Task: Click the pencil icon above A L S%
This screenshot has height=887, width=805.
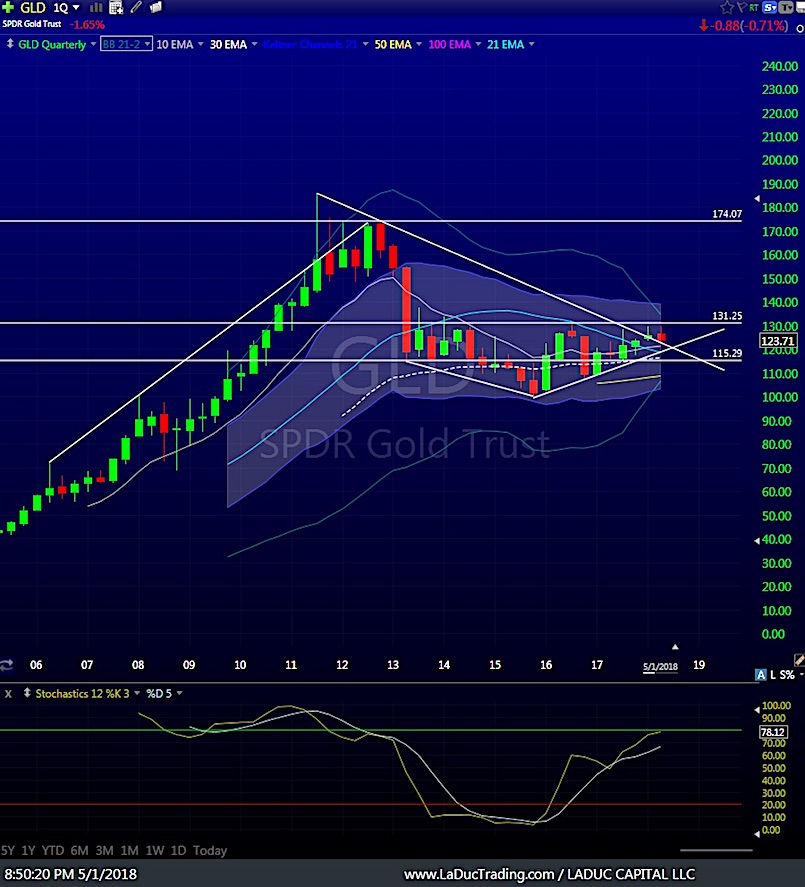Action: (799, 660)
